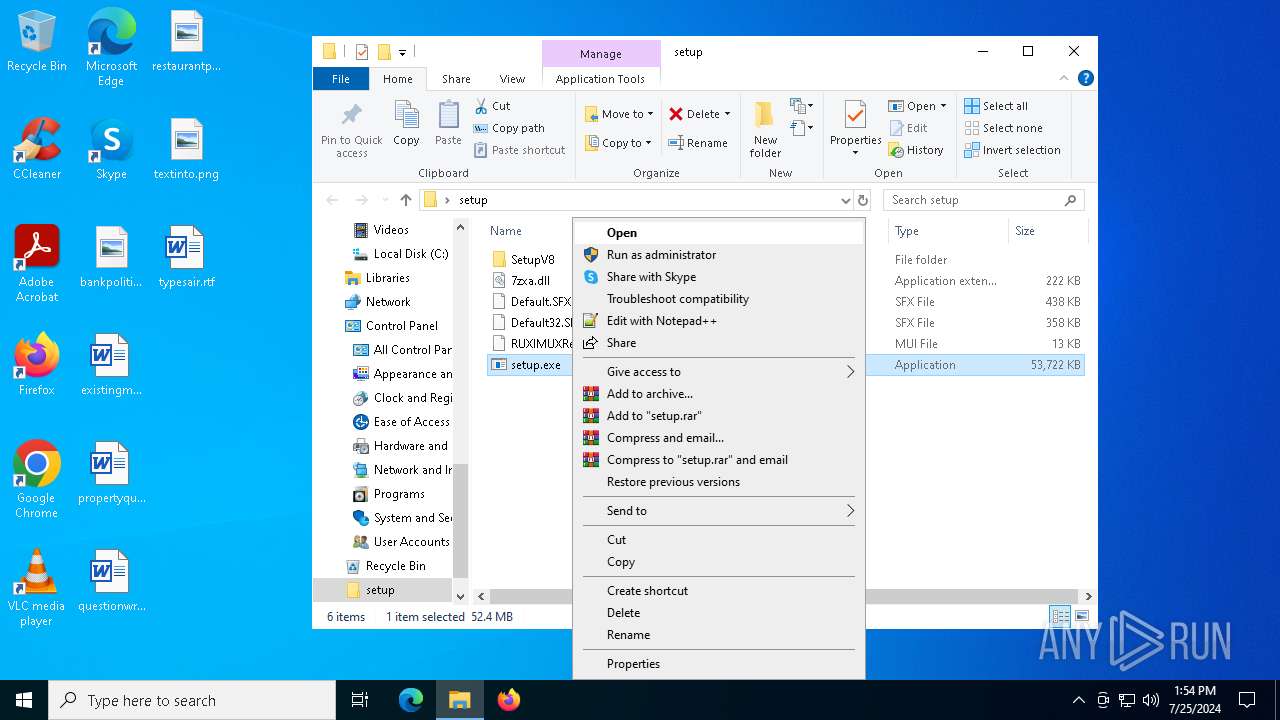Click History in the ribbon

click(915, 150)
